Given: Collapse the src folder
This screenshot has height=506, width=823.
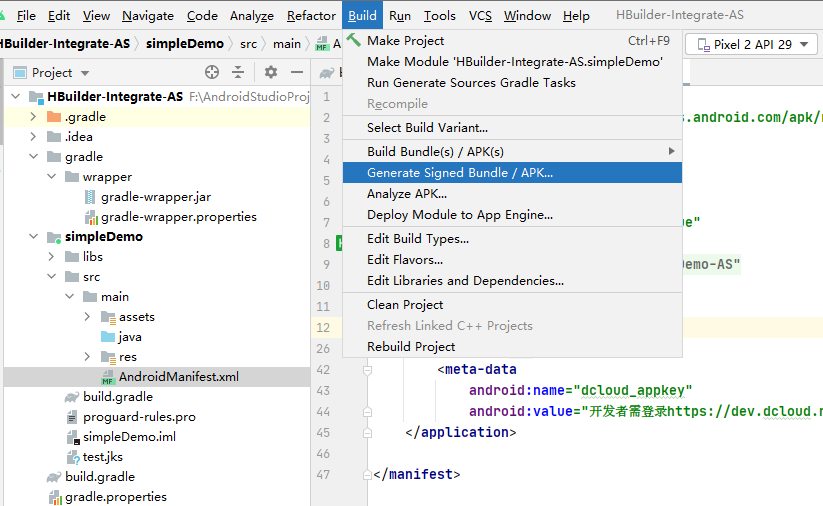Looking at the screenshot, I should click(x=51, y=277).
